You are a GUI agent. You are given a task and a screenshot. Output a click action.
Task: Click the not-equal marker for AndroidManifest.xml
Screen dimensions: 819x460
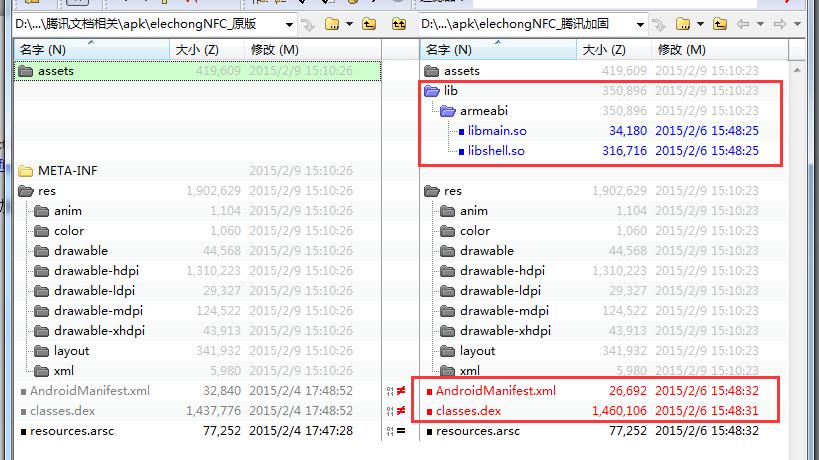(401, 391)
